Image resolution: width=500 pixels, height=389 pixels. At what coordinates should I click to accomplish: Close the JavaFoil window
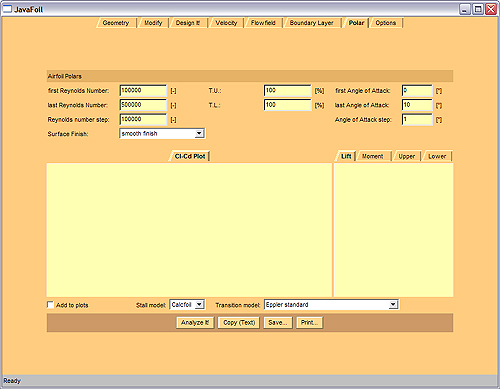point(491,9)
